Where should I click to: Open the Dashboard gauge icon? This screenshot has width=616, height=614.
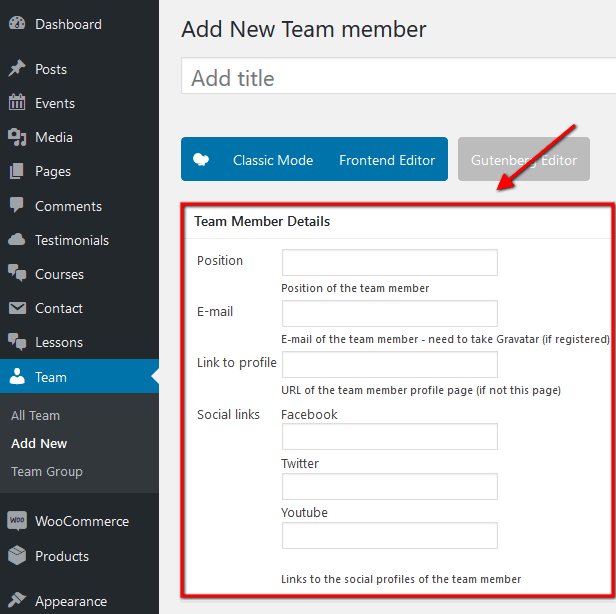tap(17, 24)
